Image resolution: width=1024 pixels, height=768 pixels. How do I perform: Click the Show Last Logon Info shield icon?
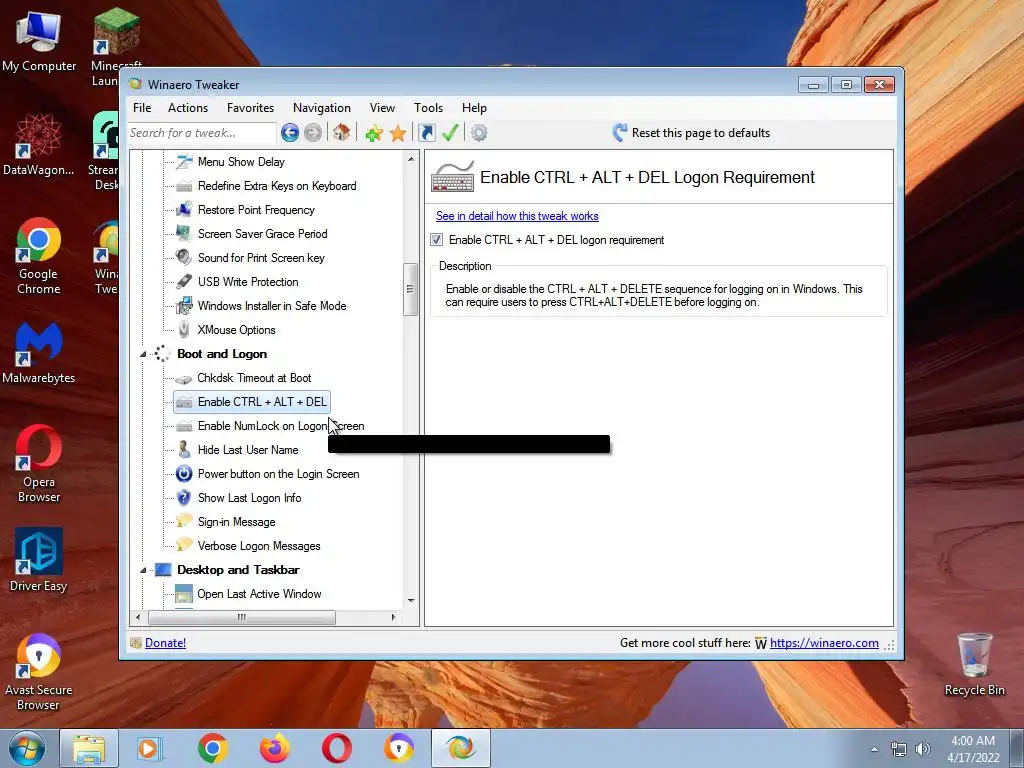coord(184,498)
